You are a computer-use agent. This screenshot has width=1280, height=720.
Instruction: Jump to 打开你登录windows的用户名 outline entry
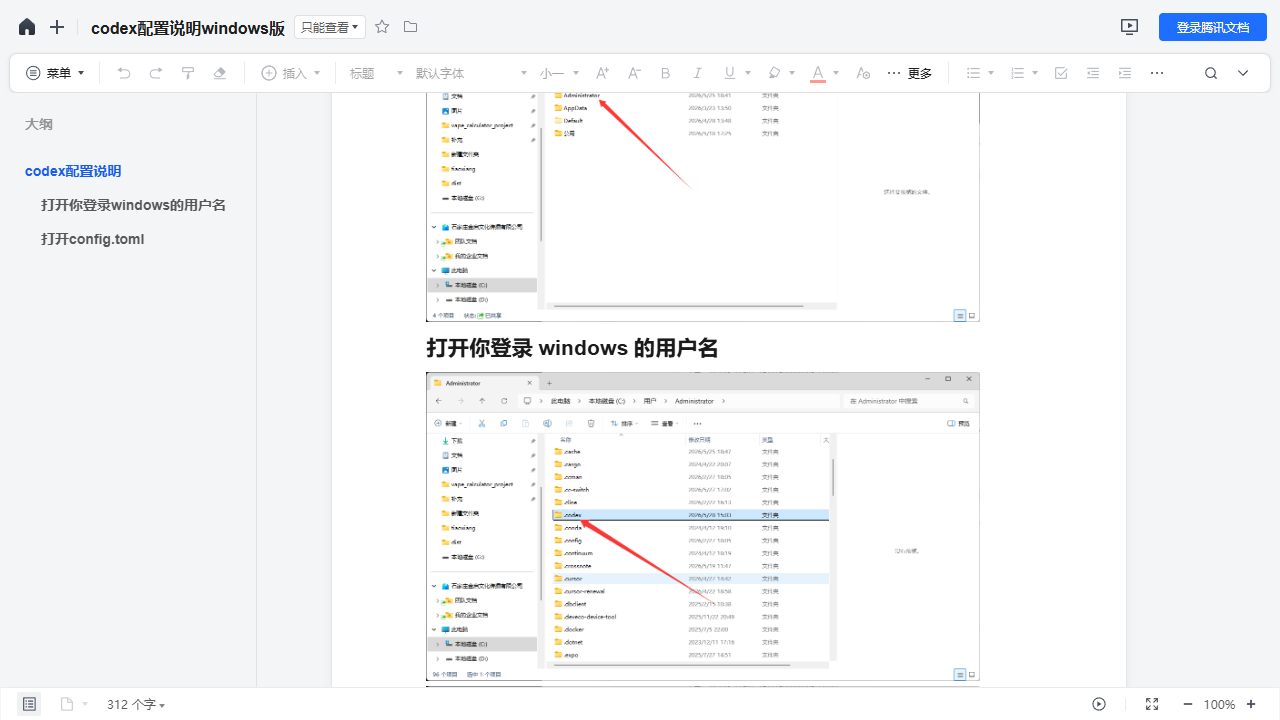133,205
